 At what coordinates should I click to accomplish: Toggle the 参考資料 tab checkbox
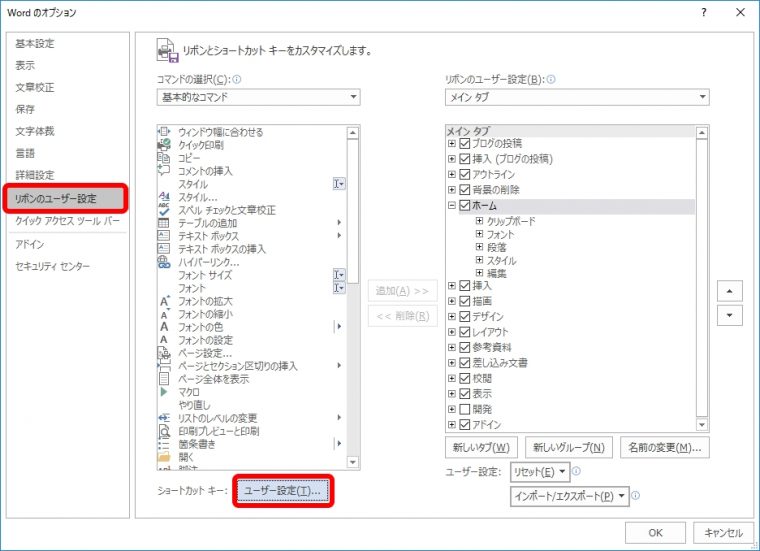pos(464,347)
